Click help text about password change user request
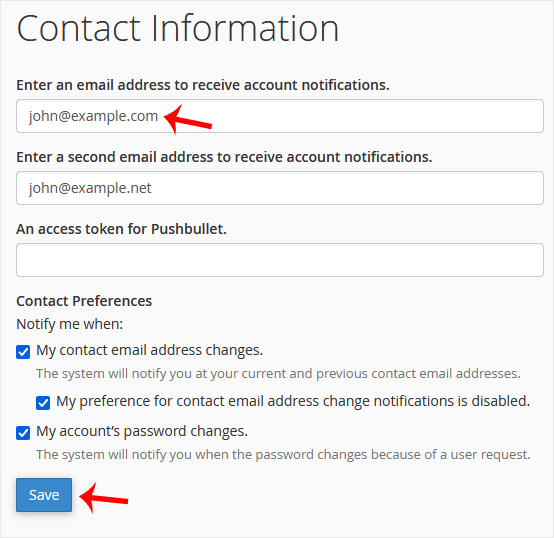554x538 pixels. 283,455
